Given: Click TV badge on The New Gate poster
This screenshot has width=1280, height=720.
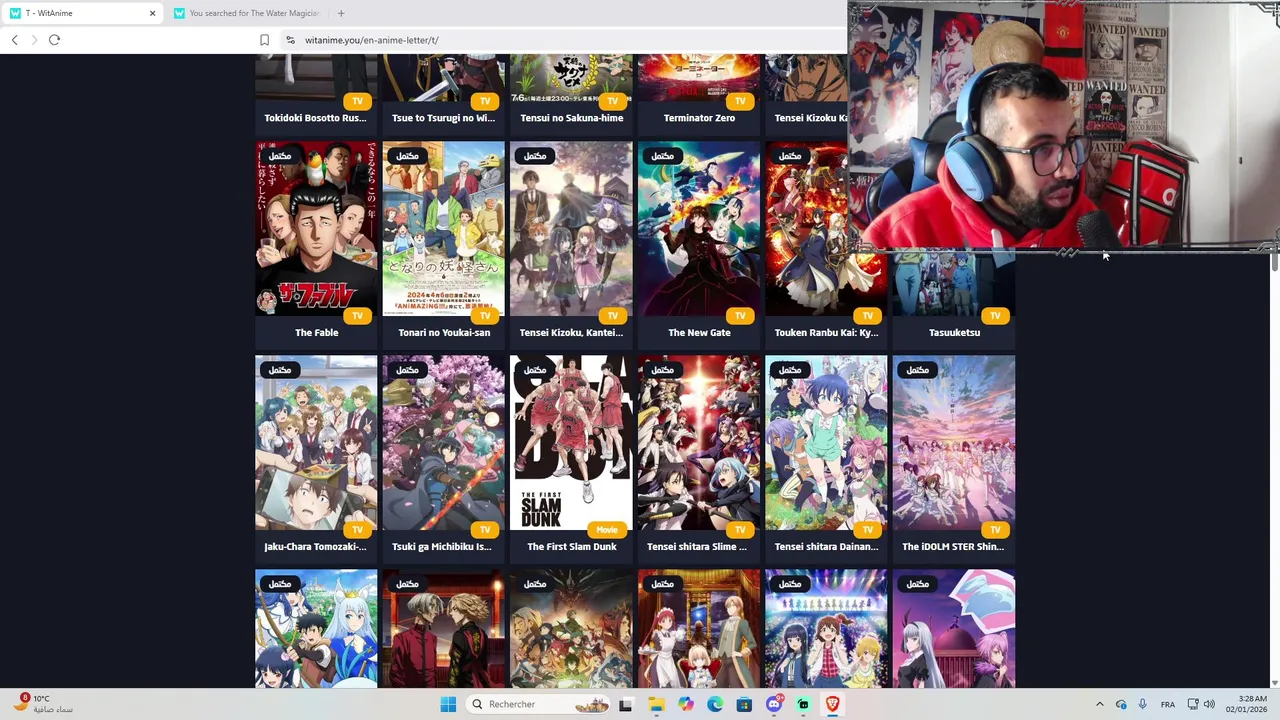Looking at the screenshot, I should click(740, 315).
